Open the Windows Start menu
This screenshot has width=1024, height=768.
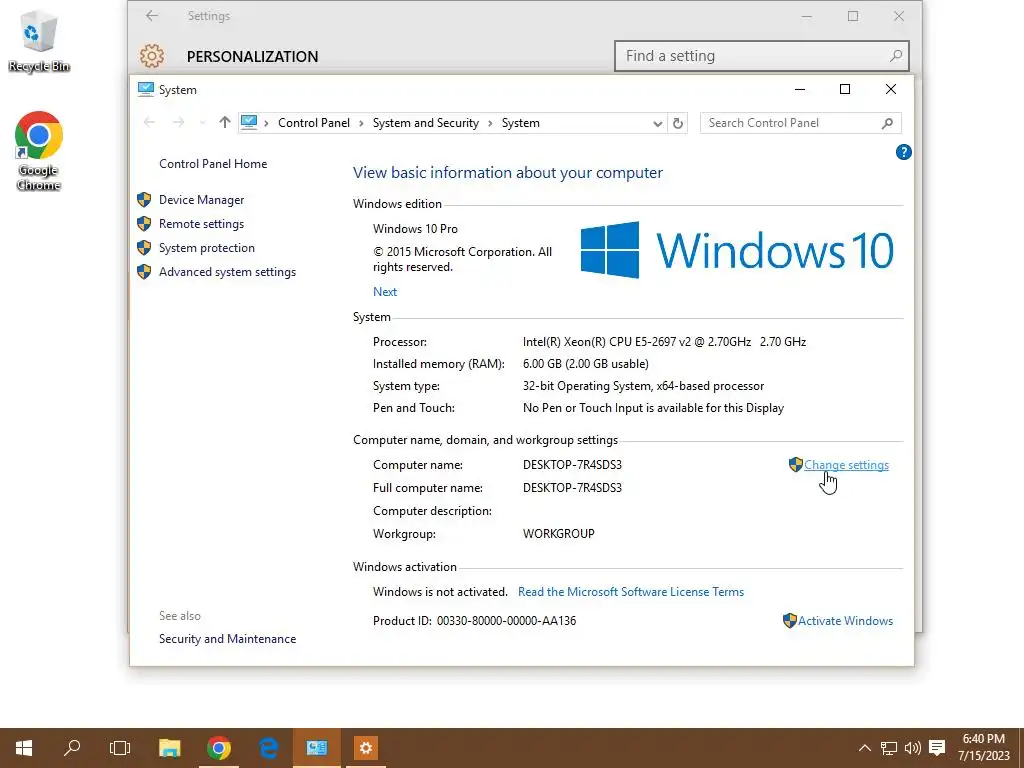click(24, 748)
